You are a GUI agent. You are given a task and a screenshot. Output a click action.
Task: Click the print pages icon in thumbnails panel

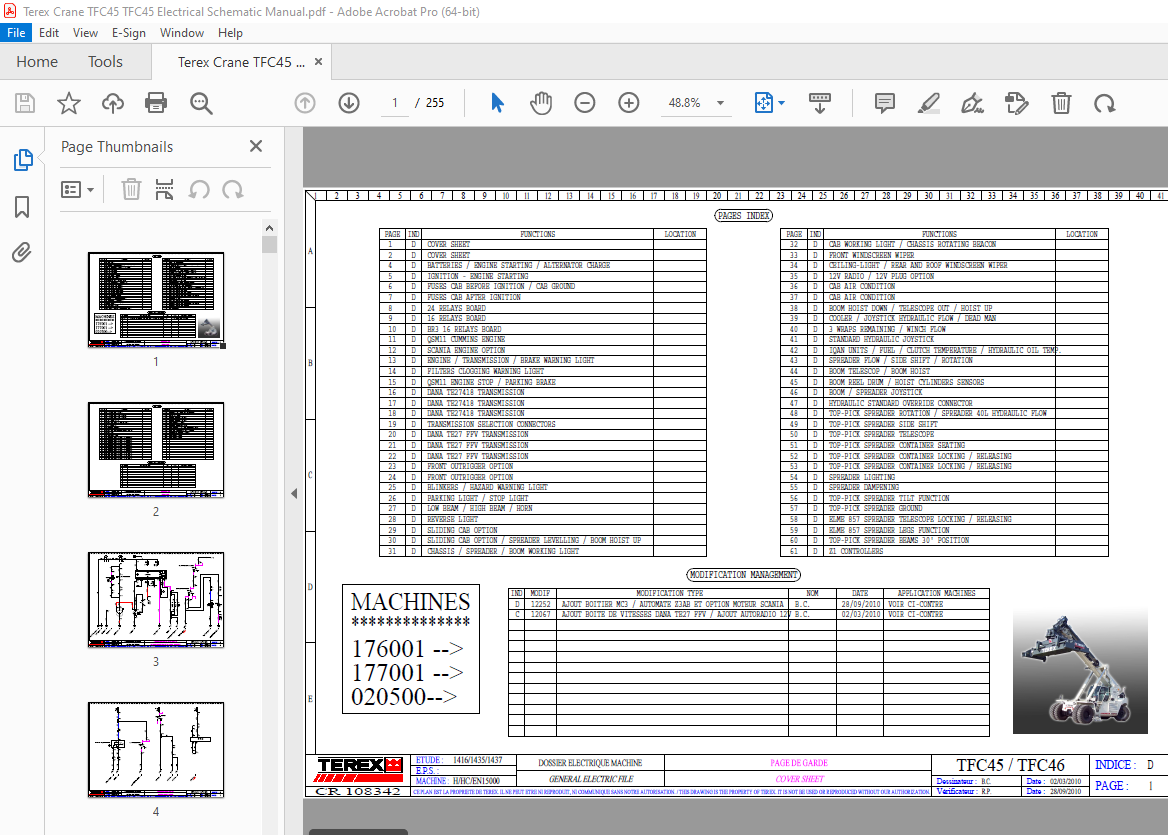(x=165, y=190)
